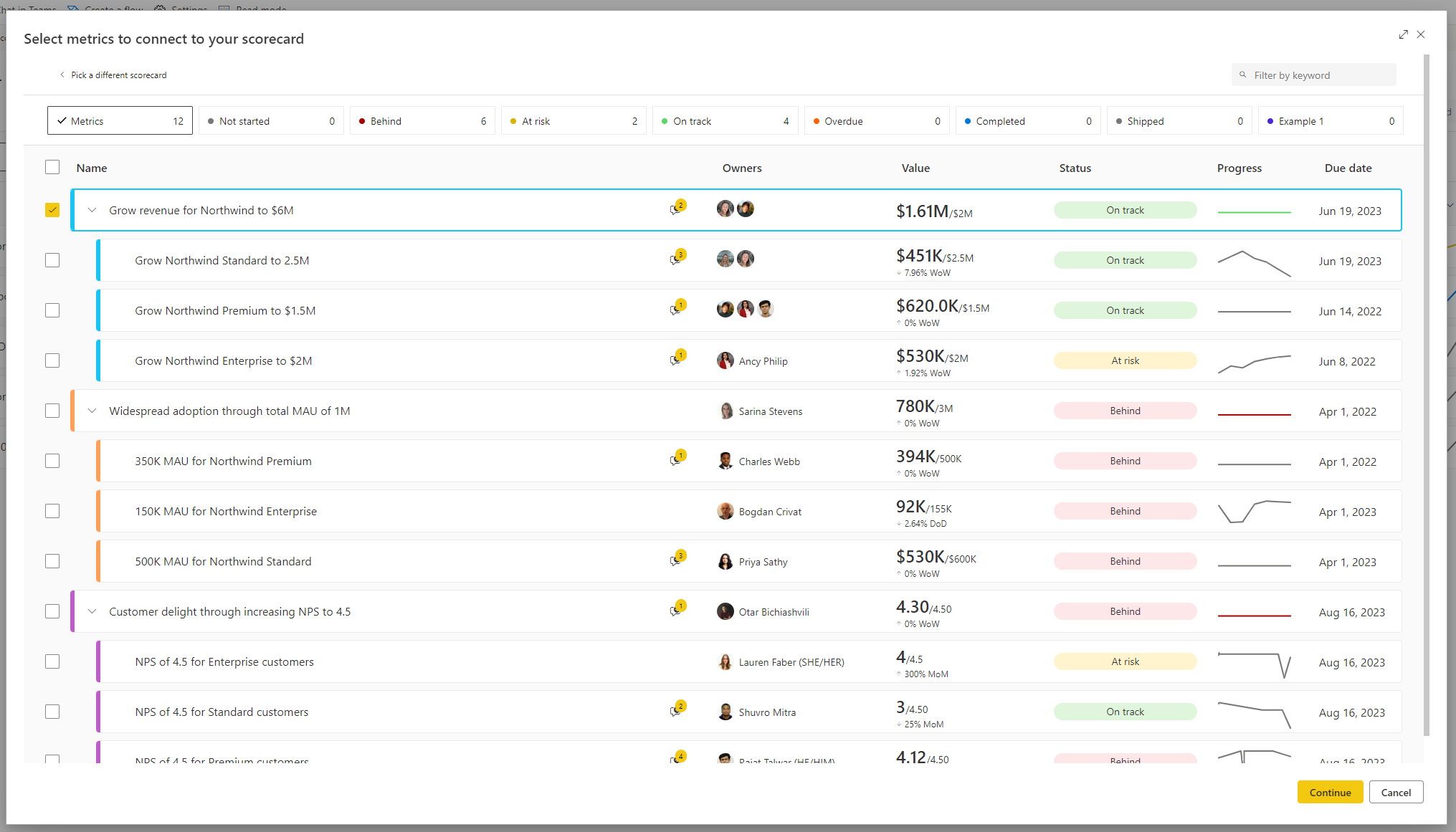Click the search magnifier icon in filter
The height and width of the screenshot is (832, 1456).
[x=1243, y=75]
